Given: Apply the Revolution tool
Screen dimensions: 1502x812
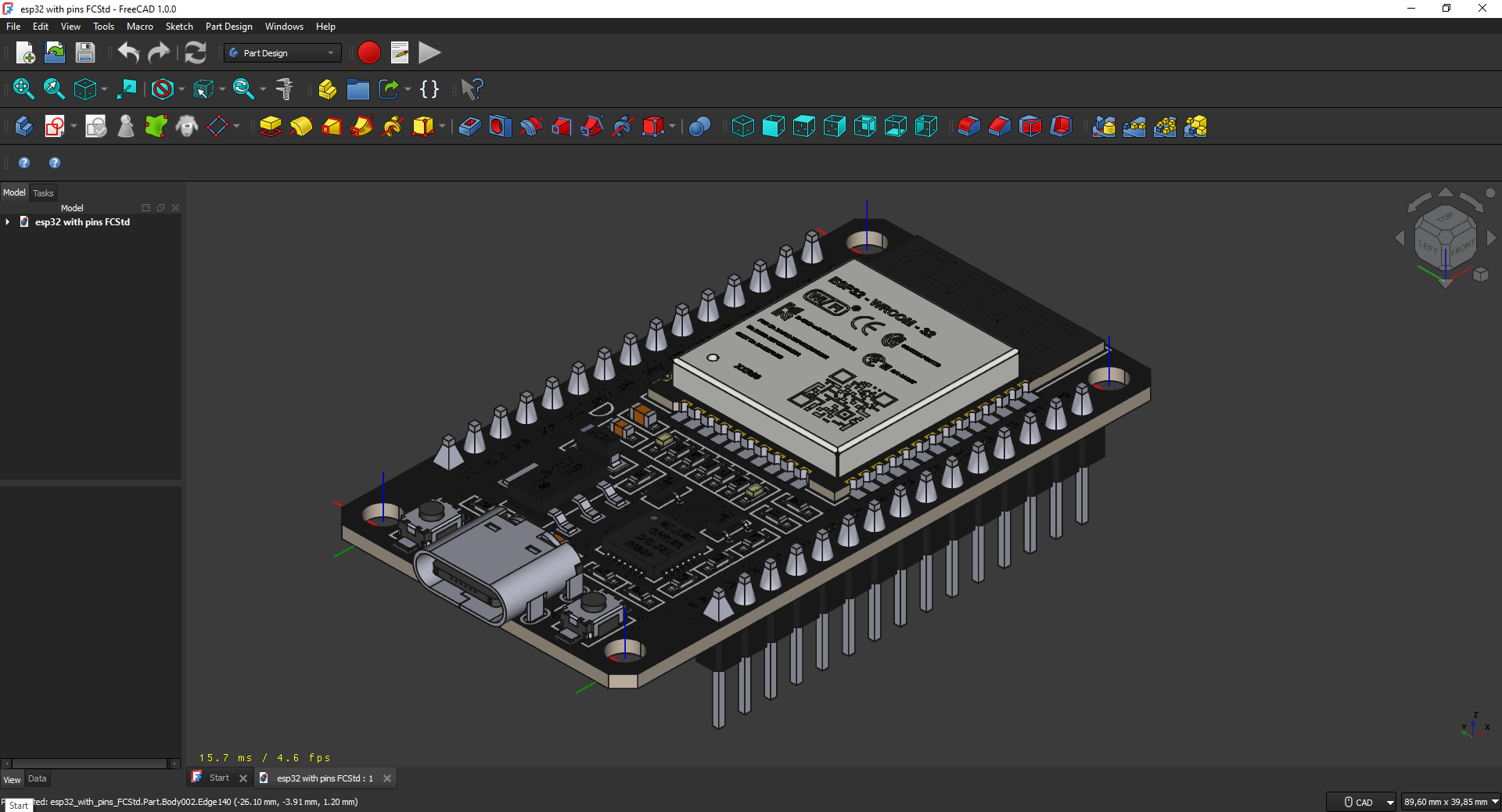Looking at the screenshot, I should (x=301, y=126).
